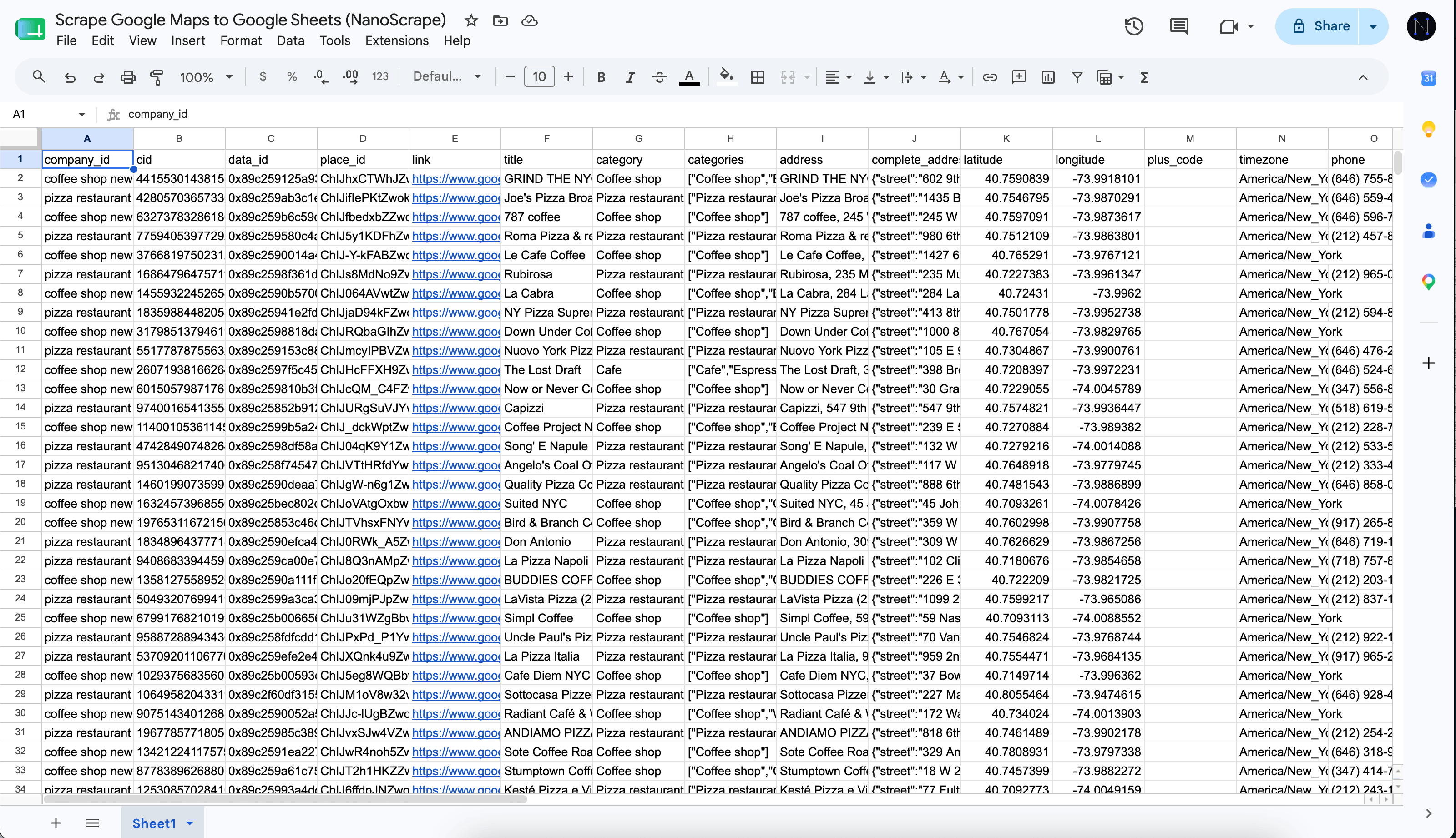Open the more number formats 123 menu
The width and height of the screenshot is (1456, 838).
[380, 76]
